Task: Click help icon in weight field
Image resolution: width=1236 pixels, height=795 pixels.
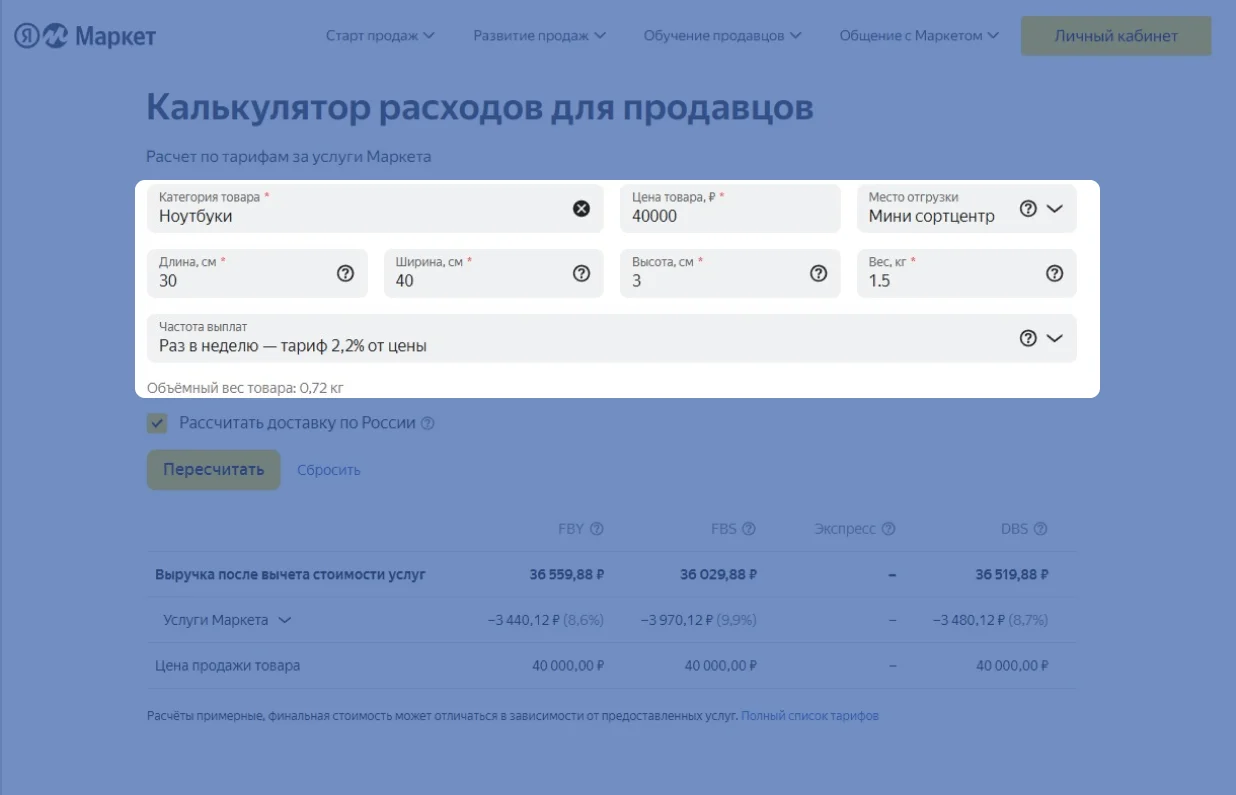Action: (1054, 273)
